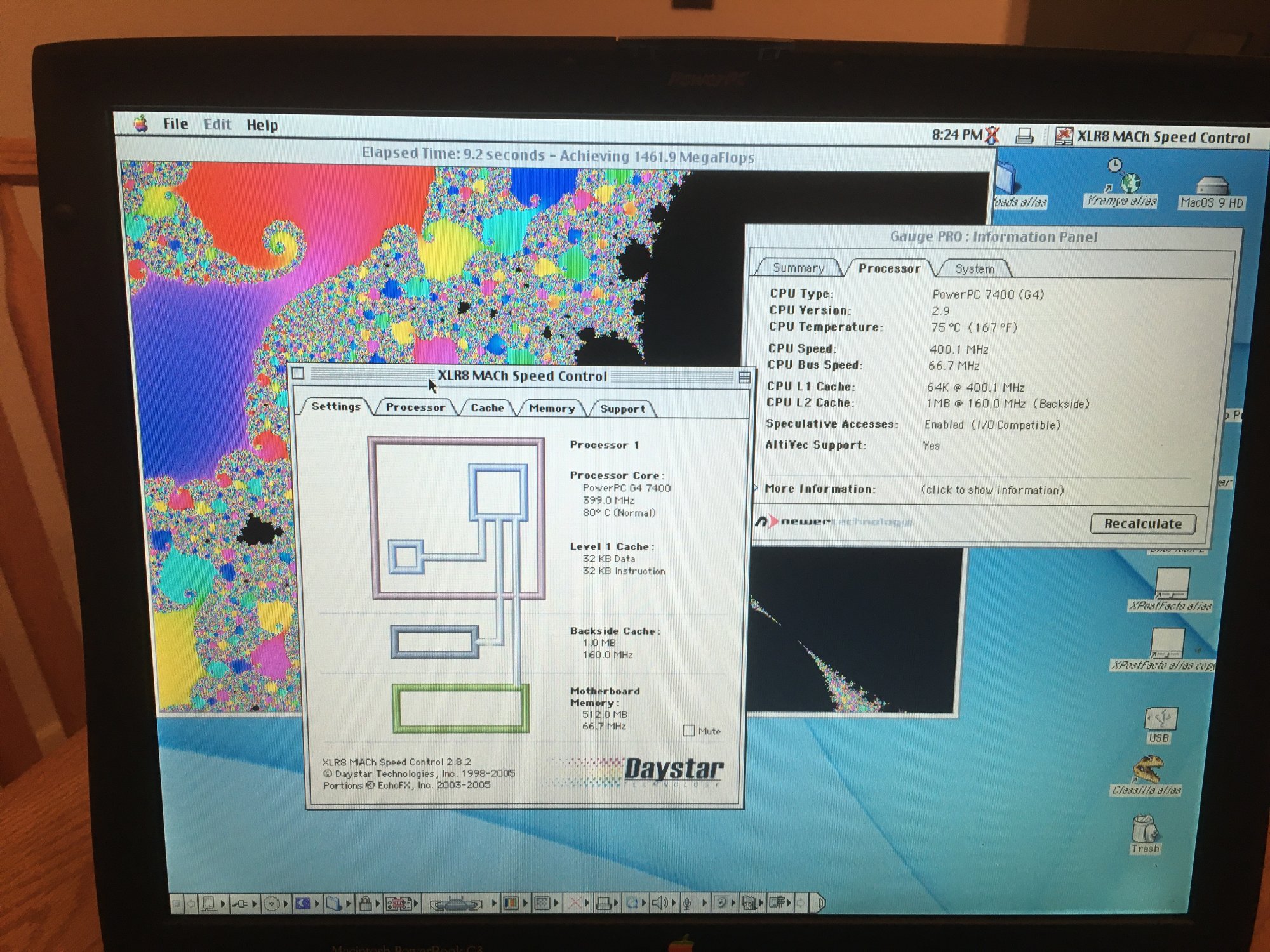Click the printer icon in menu bar
Screen dimensions: 1270x952
[x=1024, y=136]
